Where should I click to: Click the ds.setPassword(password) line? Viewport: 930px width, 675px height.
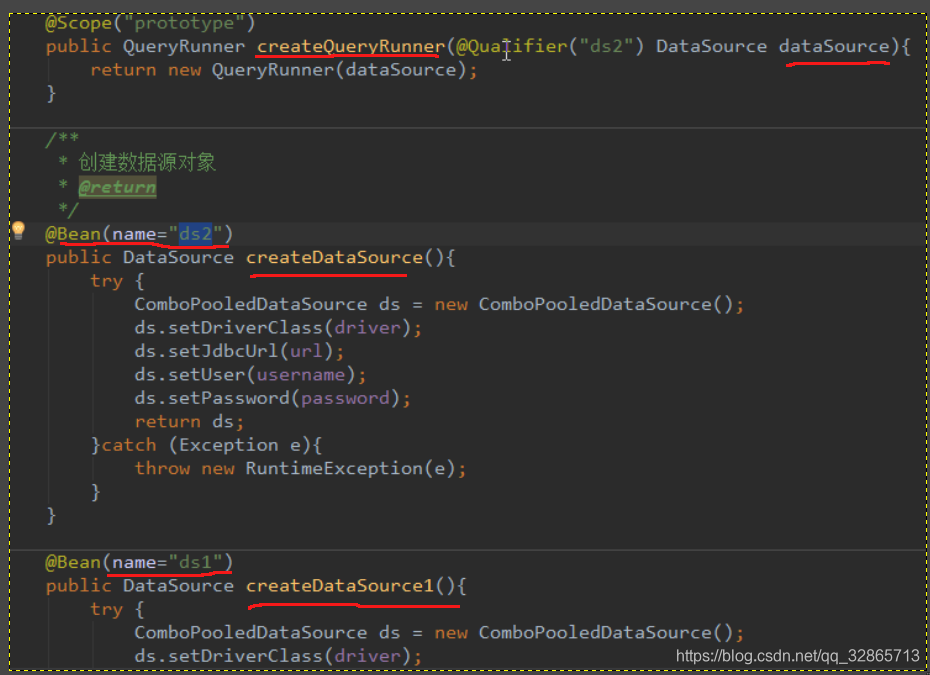272,398
